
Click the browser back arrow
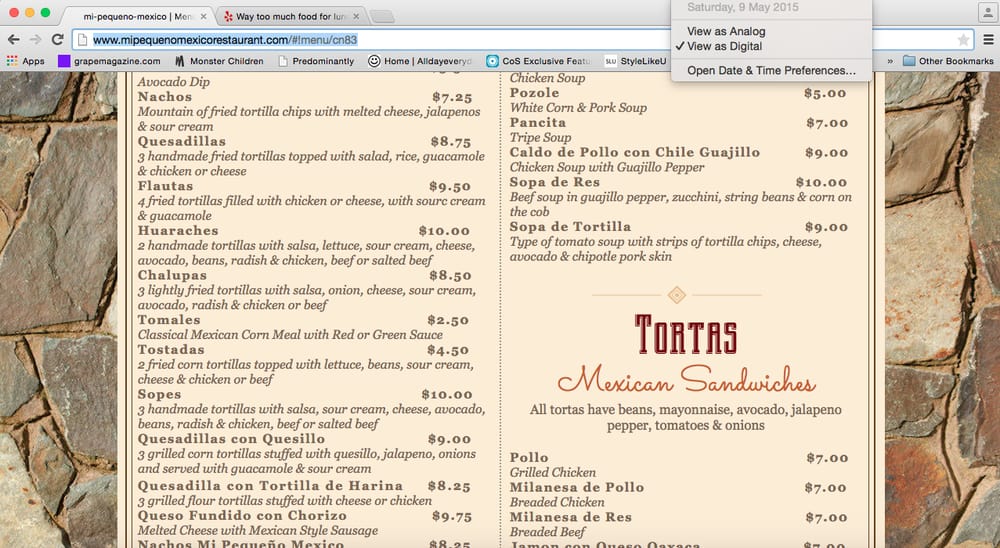point(12,40)
